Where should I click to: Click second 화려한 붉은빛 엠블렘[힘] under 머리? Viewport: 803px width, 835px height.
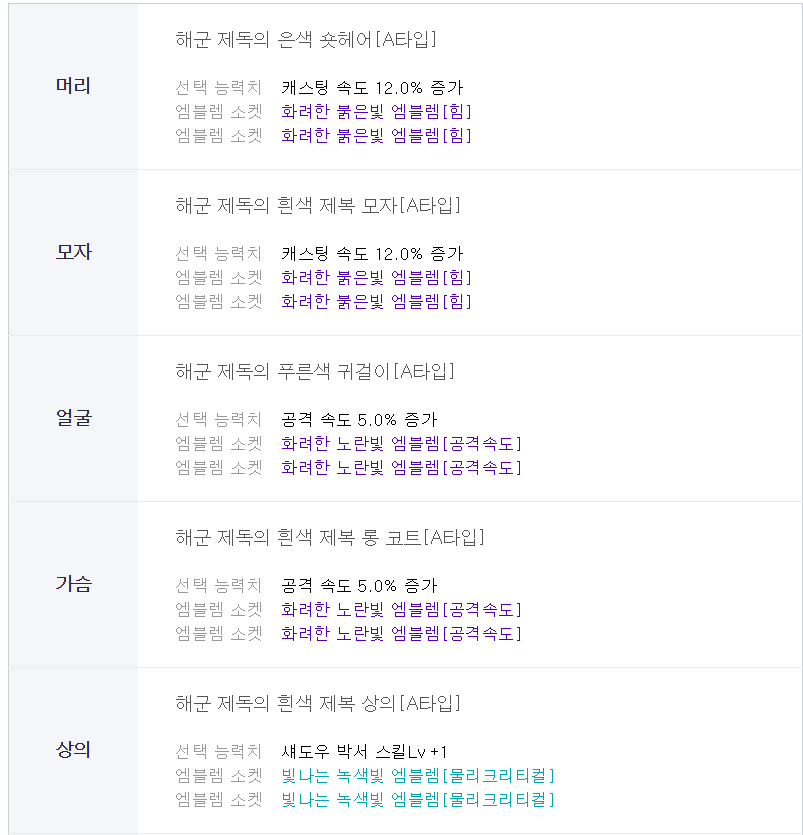point(376,136)
